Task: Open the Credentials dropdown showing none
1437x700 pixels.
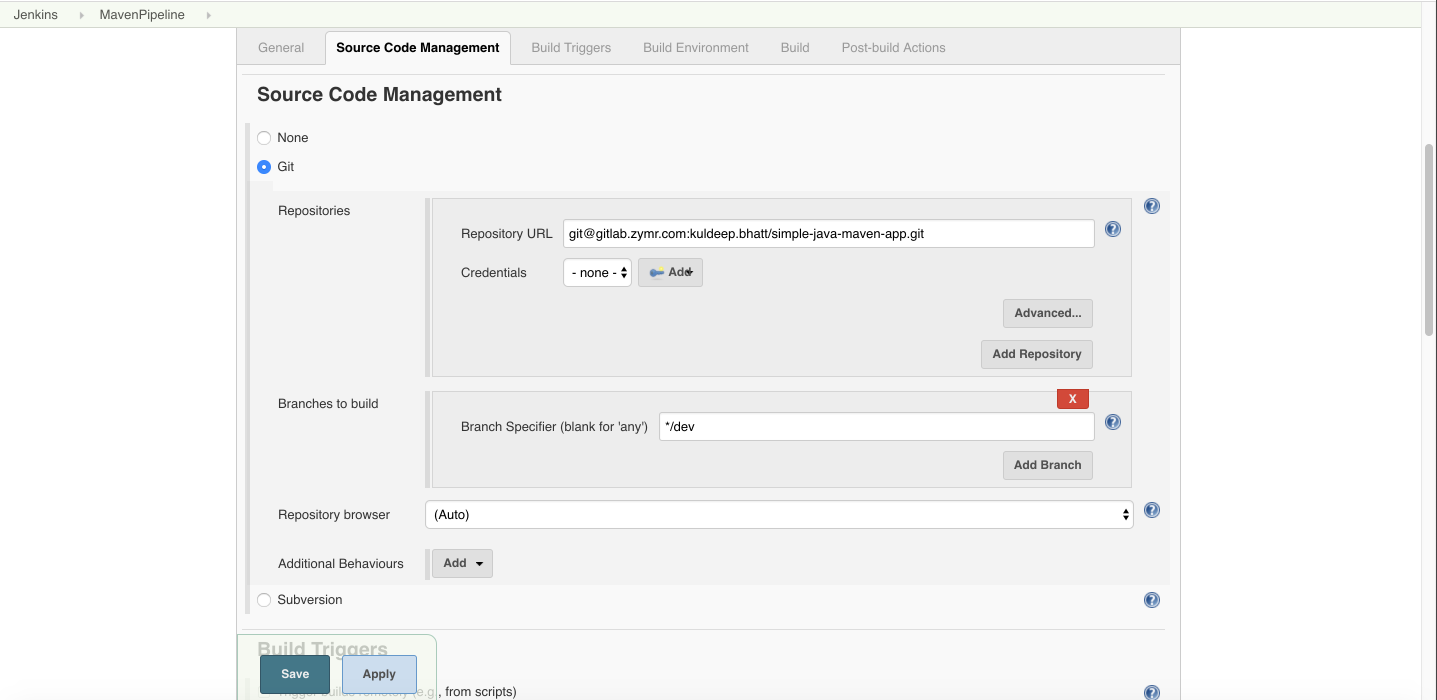Action: pos(597,271)
